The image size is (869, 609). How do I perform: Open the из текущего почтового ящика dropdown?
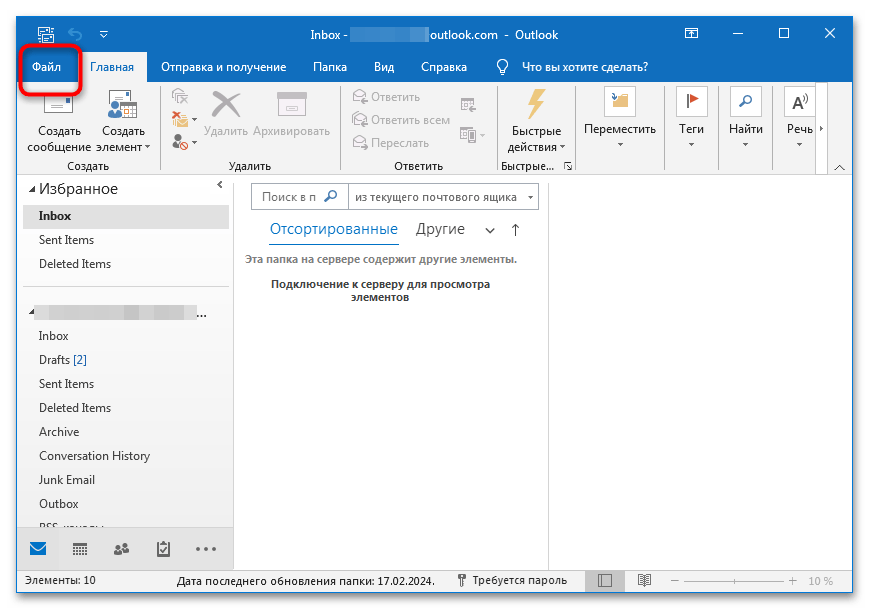point(443,197)
